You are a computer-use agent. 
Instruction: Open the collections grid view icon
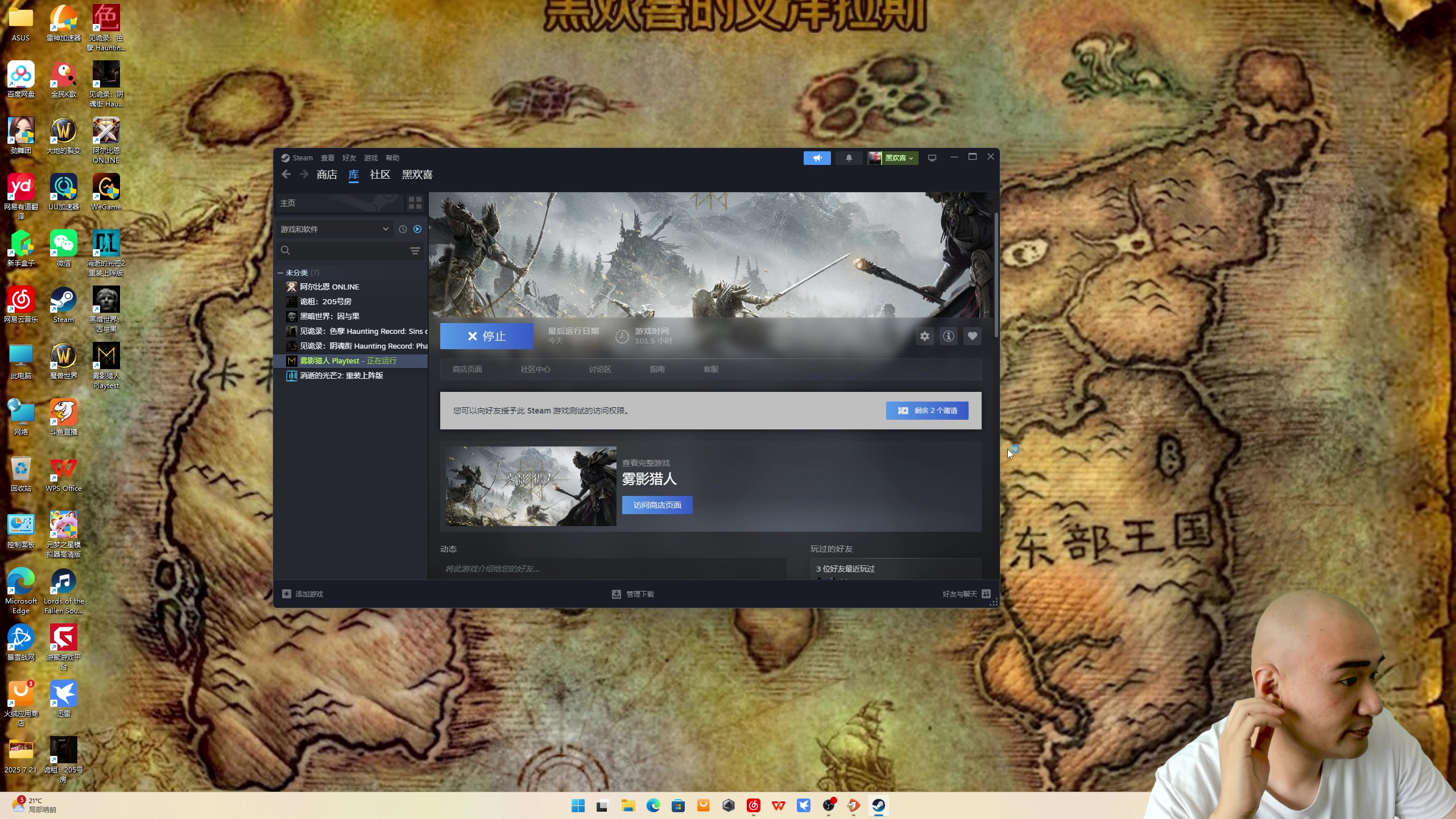tap(415, 203)
